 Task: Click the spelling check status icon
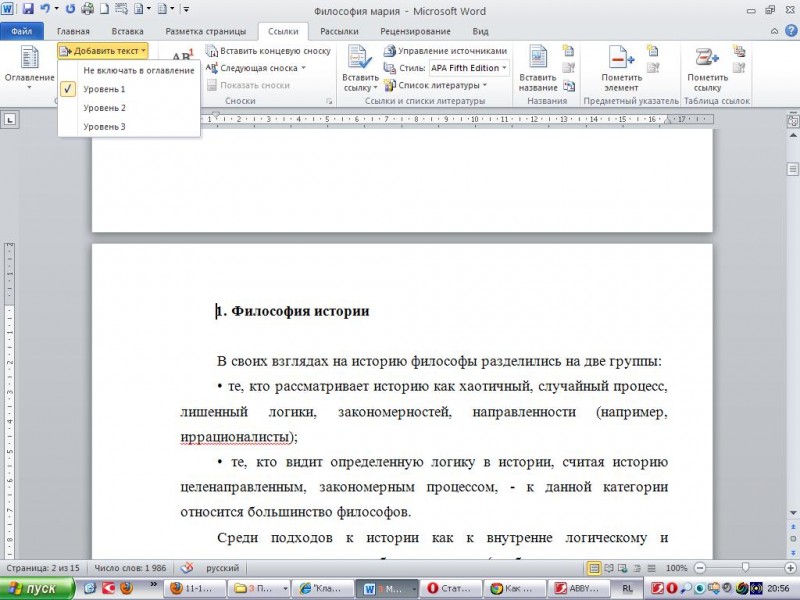tap(187, 568)
